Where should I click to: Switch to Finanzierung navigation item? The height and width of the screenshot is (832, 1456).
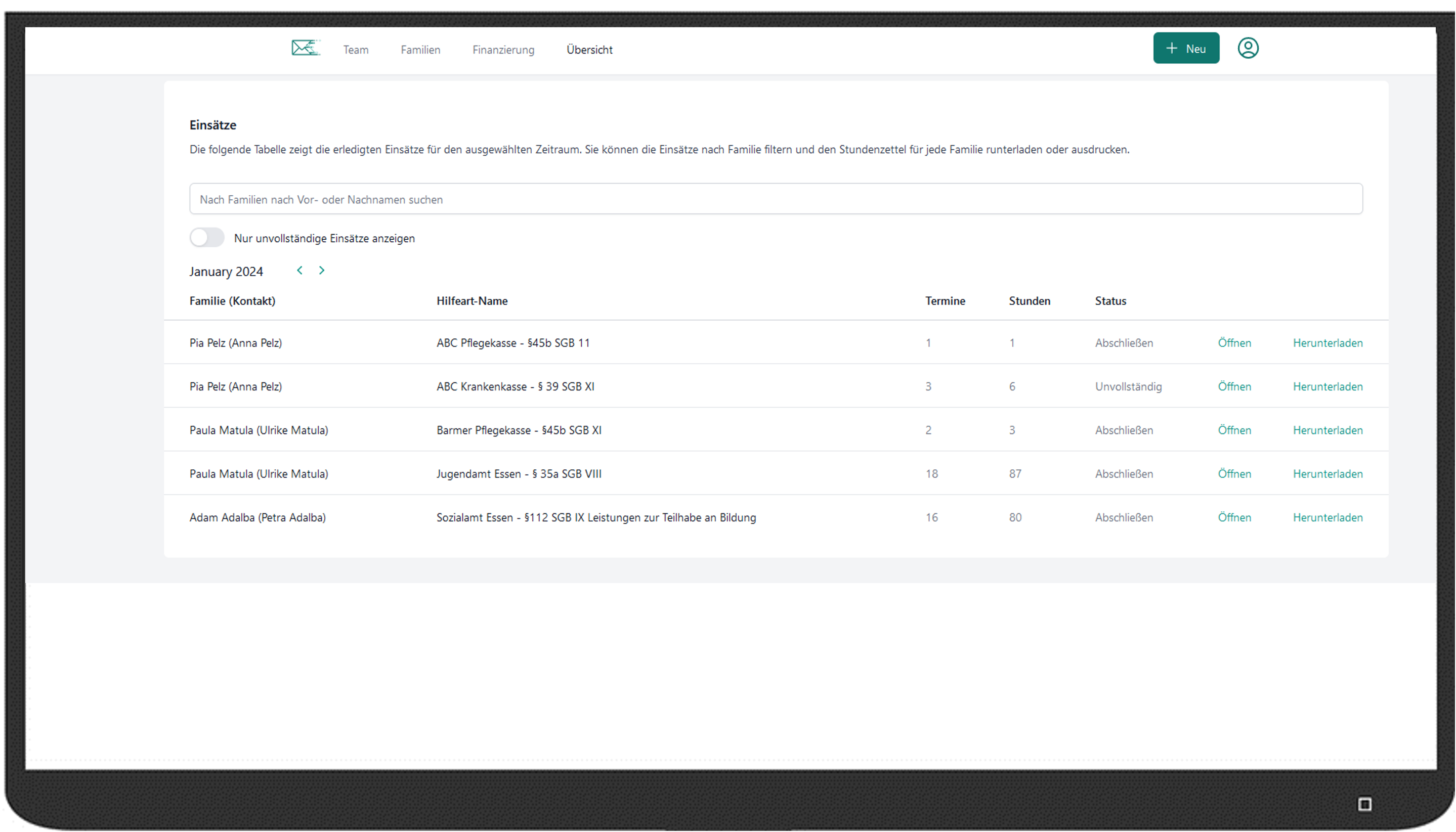(503, 50)
